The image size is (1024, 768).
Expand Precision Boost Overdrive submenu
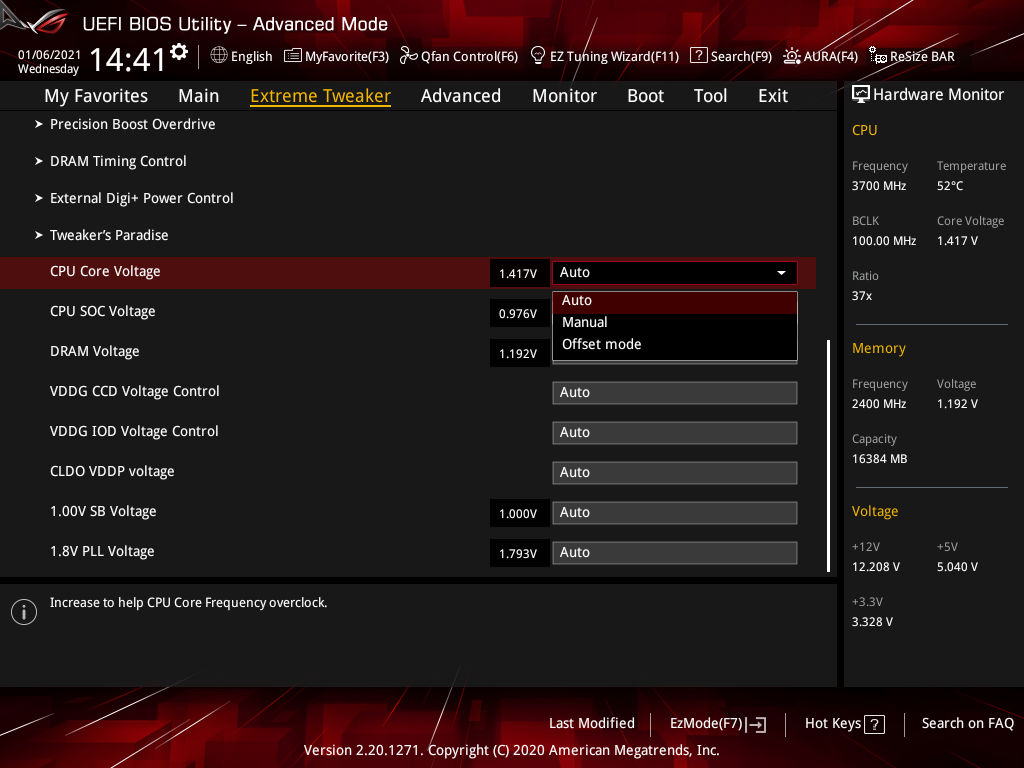coord(133,124)
